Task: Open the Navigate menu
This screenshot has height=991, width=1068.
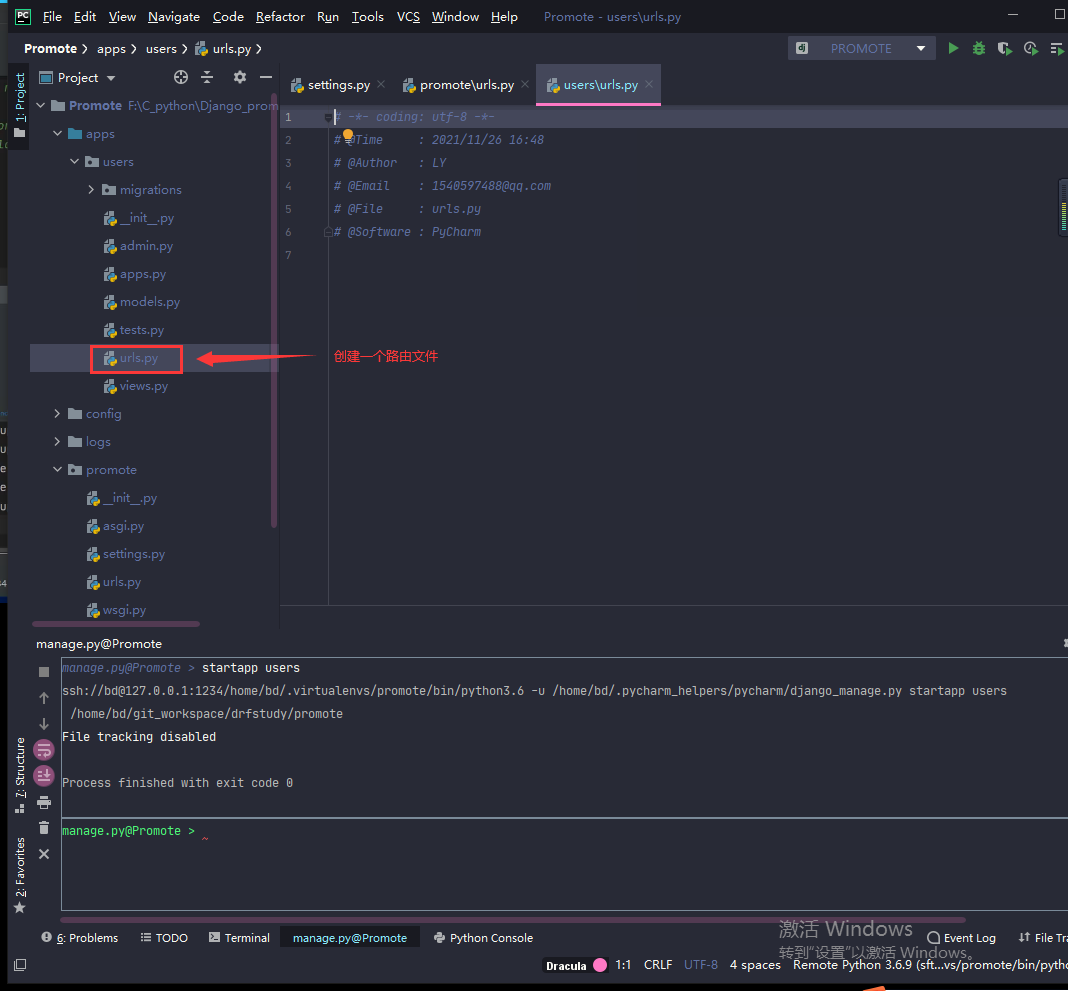Action: [x=174, y=16]
